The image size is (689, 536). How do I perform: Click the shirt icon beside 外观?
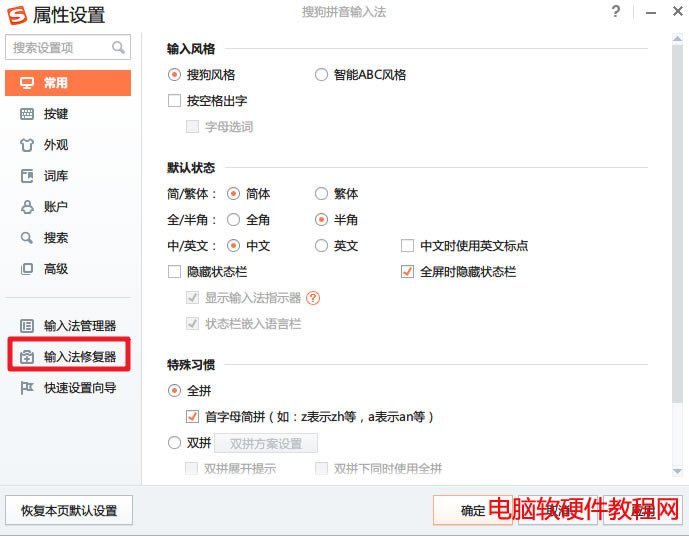(x=27, y=145)
